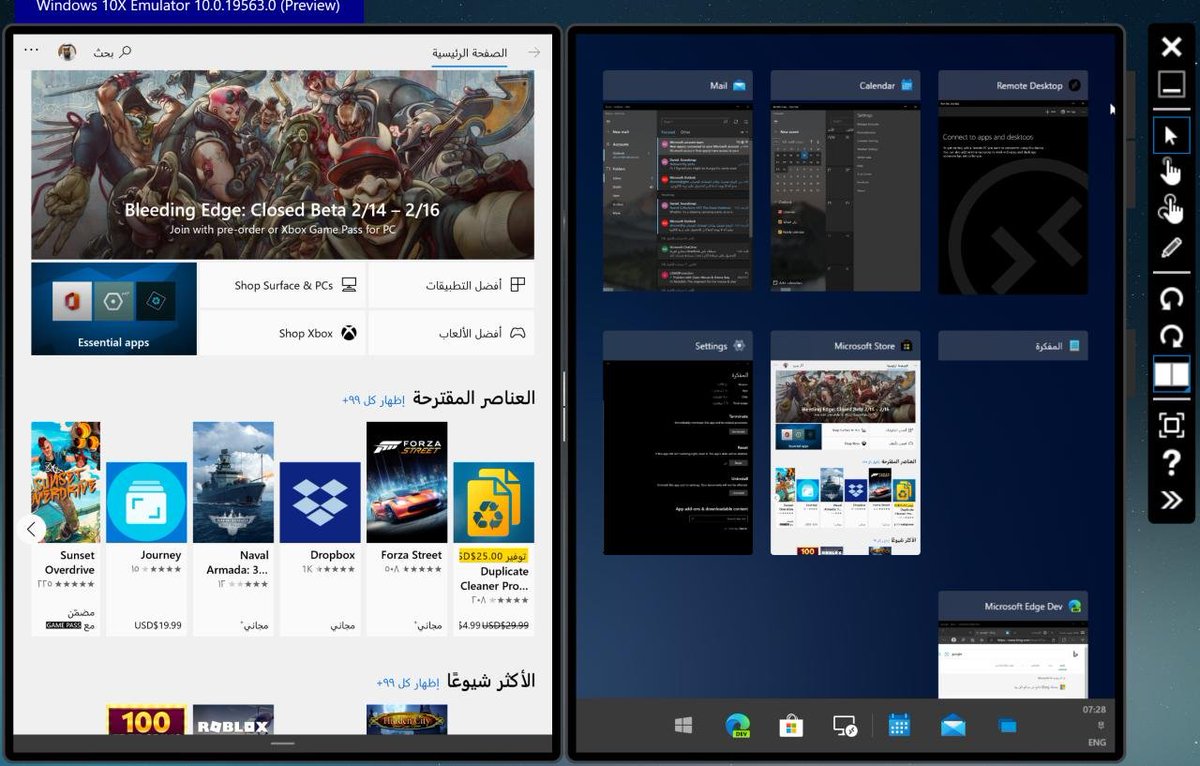Click the task view icon on taskbar
This screenshot has width=1200, height=766.
pos(1006,726)
